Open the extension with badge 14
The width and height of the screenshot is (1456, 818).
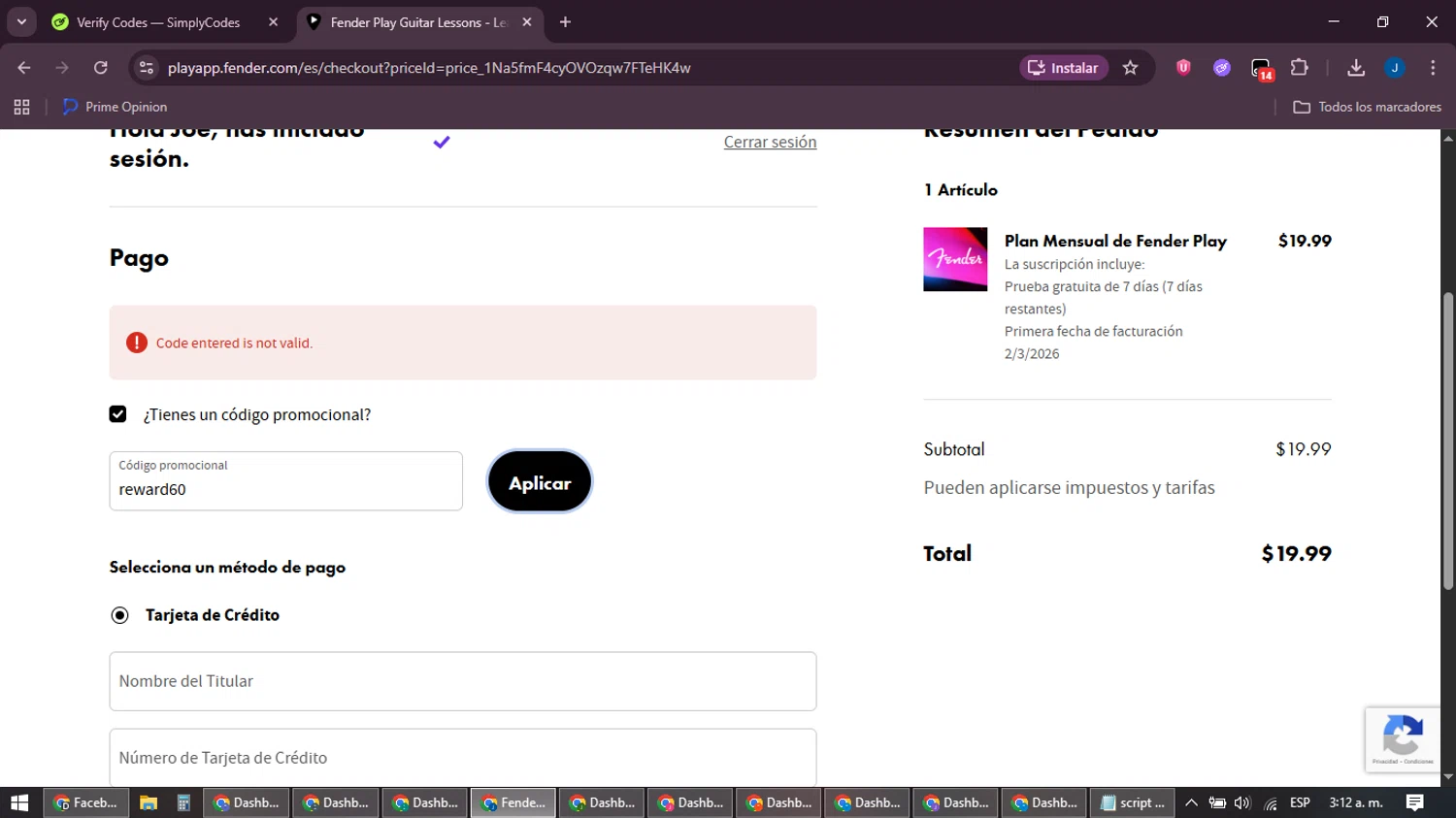pyautogui.click(x=1261, y=69)
